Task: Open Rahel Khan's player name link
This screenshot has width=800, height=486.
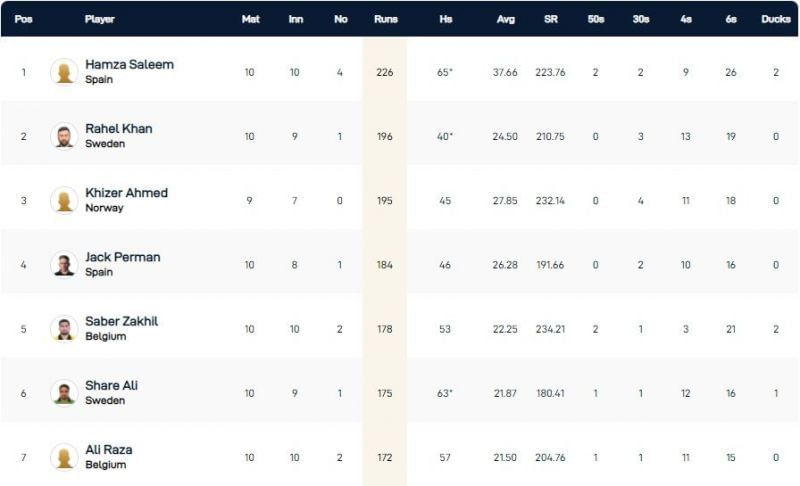Action: pyautogui.click(x=119, y=129)
